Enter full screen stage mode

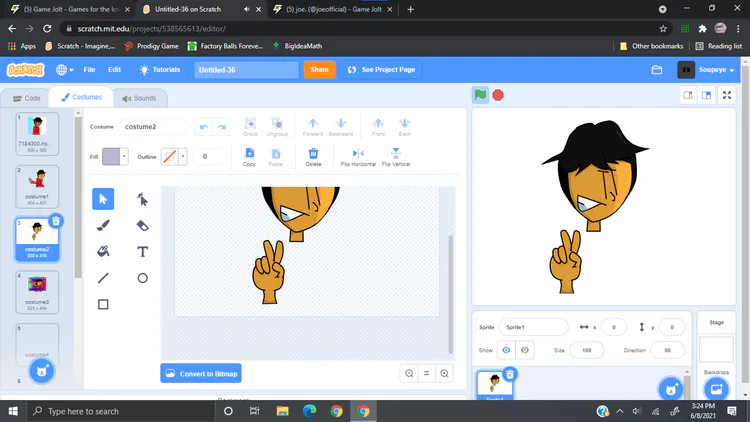point(727,95)
